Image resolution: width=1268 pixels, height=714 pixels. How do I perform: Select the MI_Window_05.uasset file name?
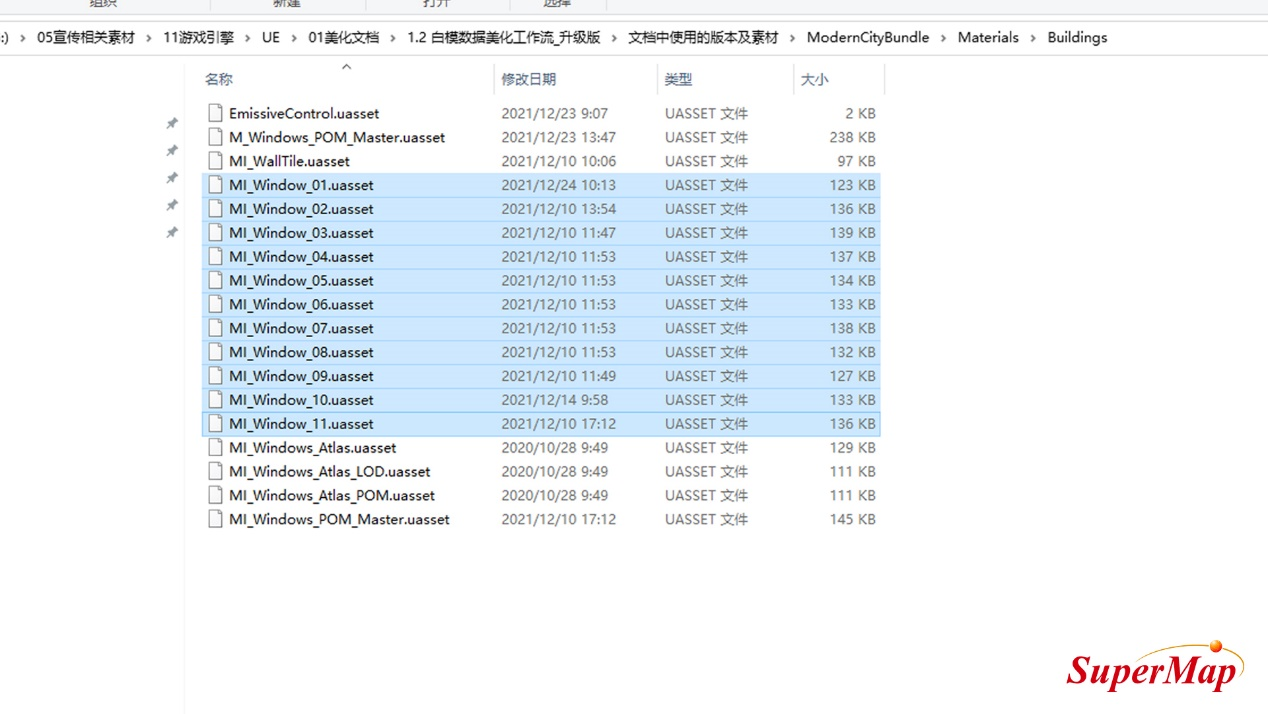tap(301, 281)
